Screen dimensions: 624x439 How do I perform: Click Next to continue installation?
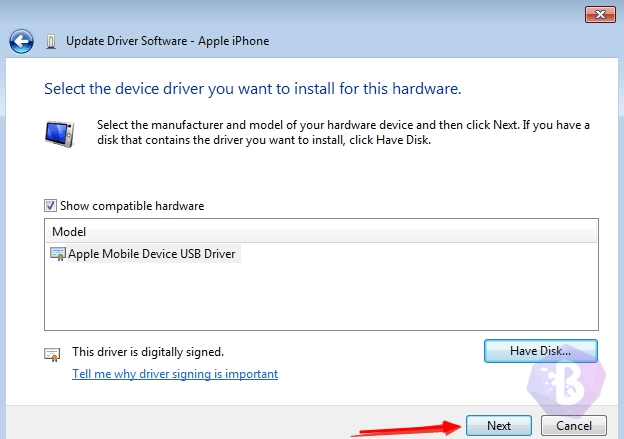pyautogui.click(x=499, y=425)
